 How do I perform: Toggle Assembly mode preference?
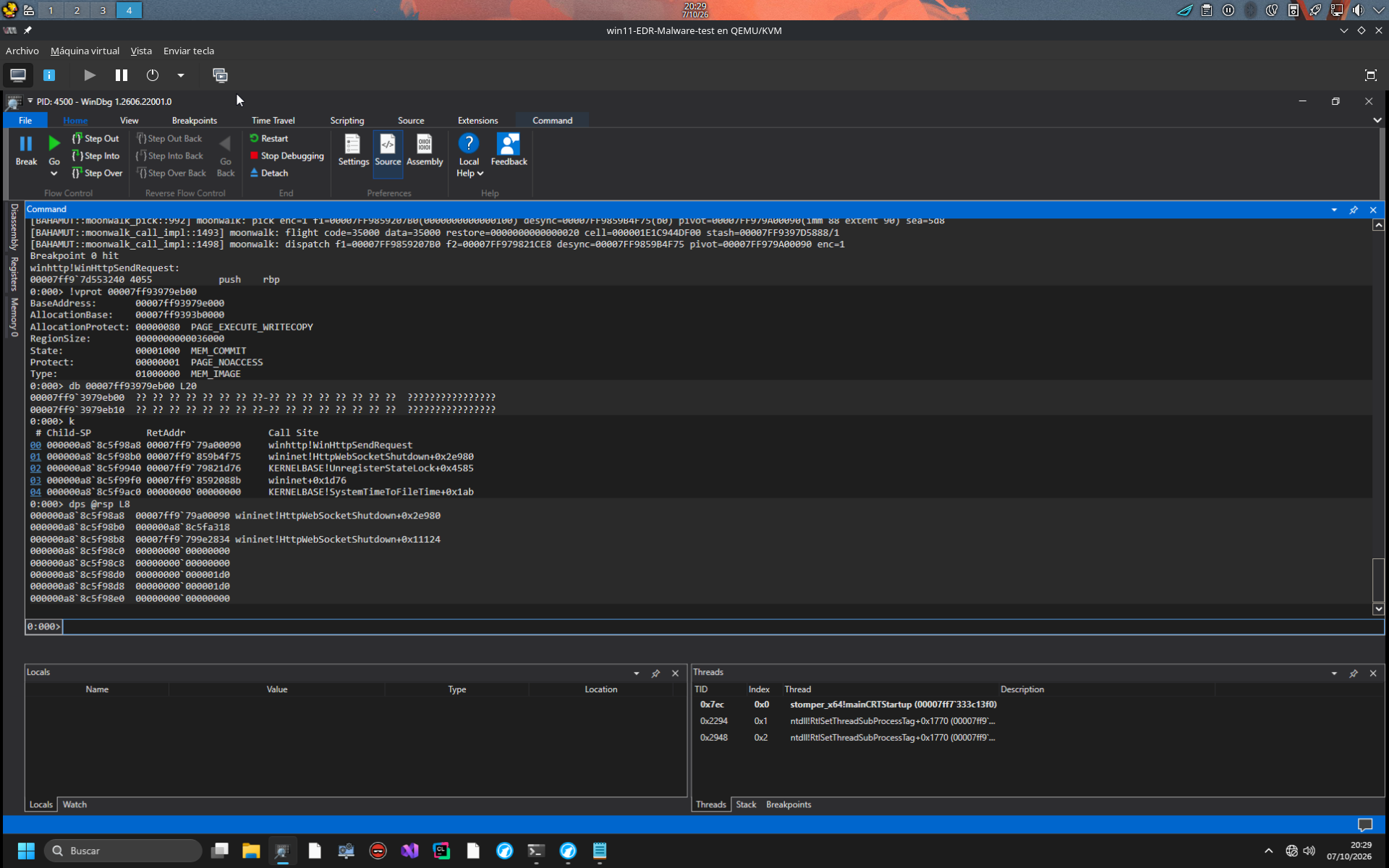point(425,150)
